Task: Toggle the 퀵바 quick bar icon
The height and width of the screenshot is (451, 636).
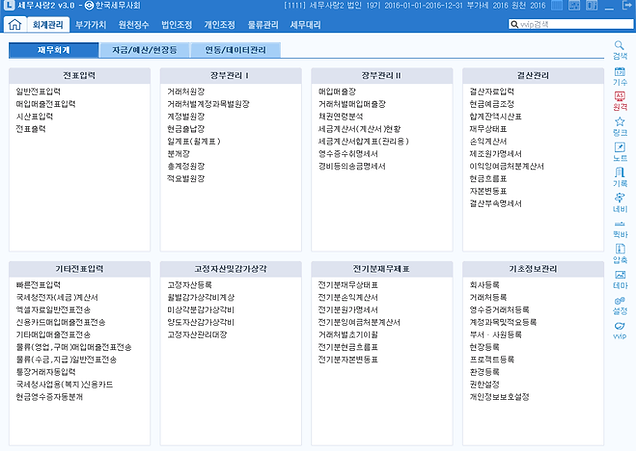Action: coord(619,229)
